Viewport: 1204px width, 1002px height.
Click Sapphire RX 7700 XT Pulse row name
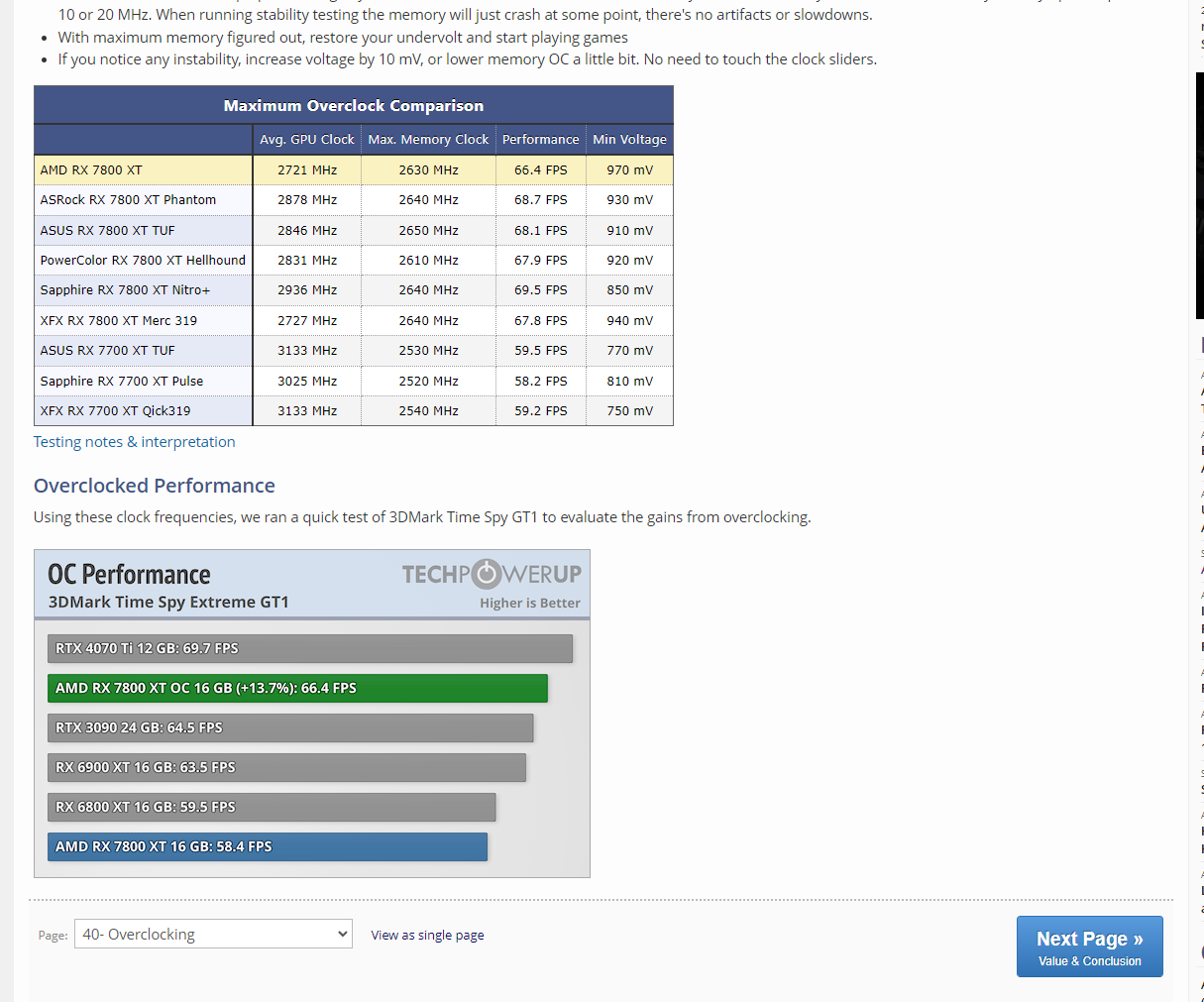[x=121, y=382]
